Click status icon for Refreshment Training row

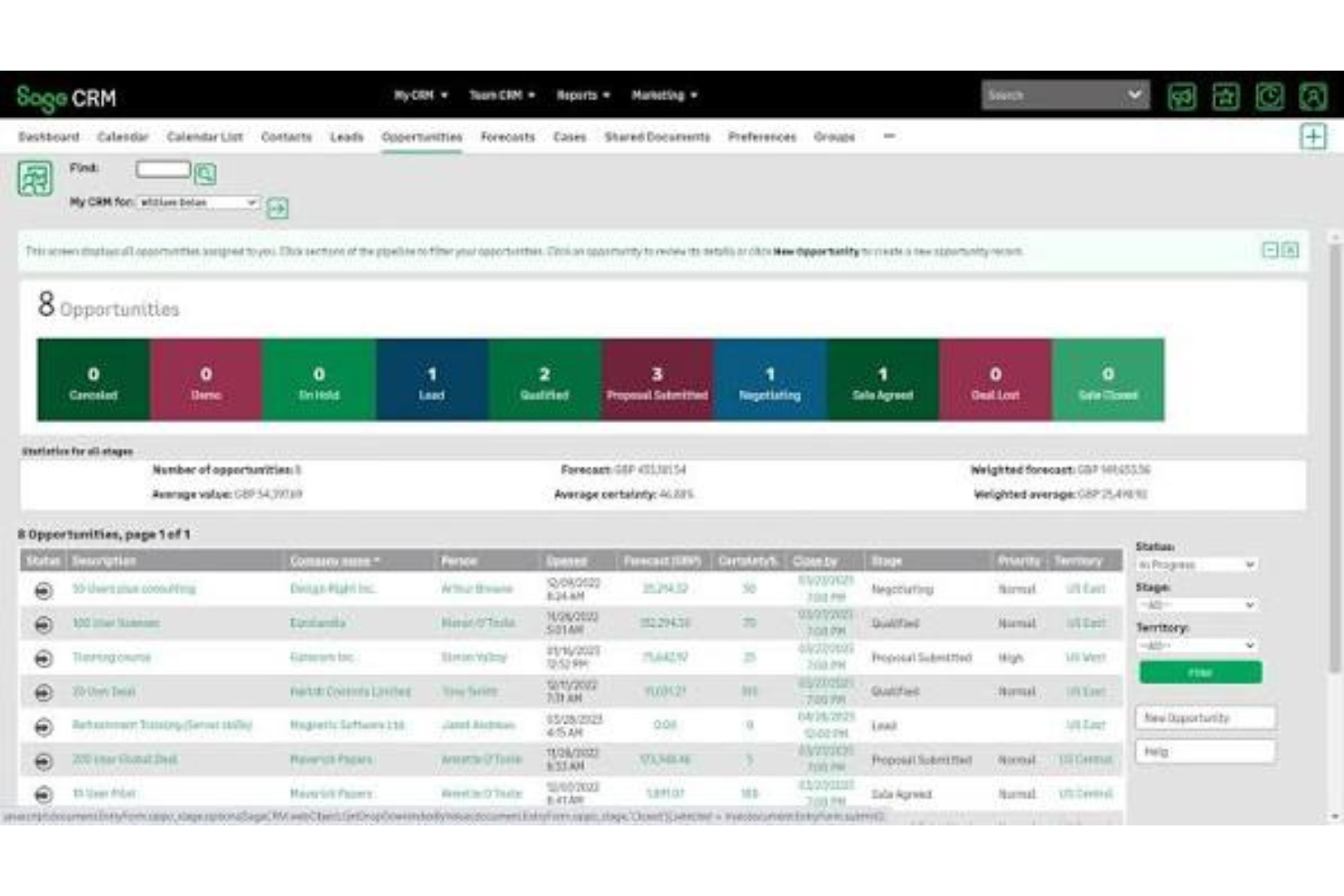[x=43, y=726]
